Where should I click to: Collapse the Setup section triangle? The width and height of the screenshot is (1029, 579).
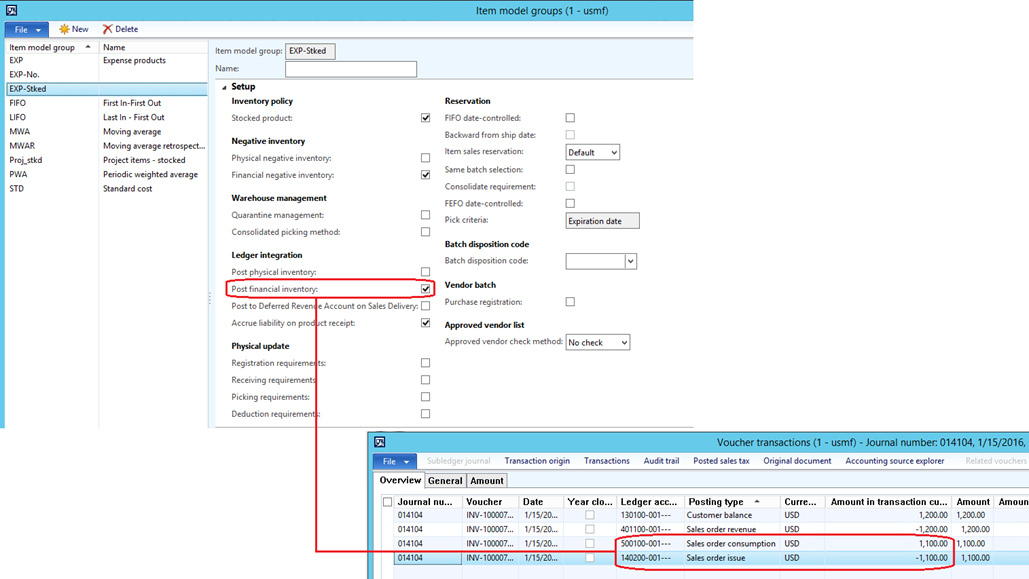(224, 87)
